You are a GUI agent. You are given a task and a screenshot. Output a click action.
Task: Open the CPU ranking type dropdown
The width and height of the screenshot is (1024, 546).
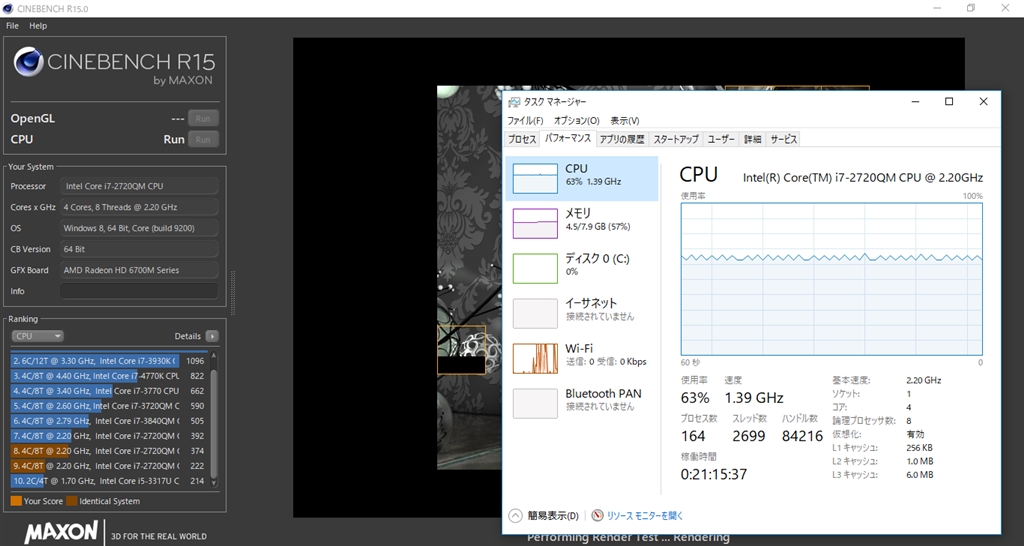[x=37, y=336]
